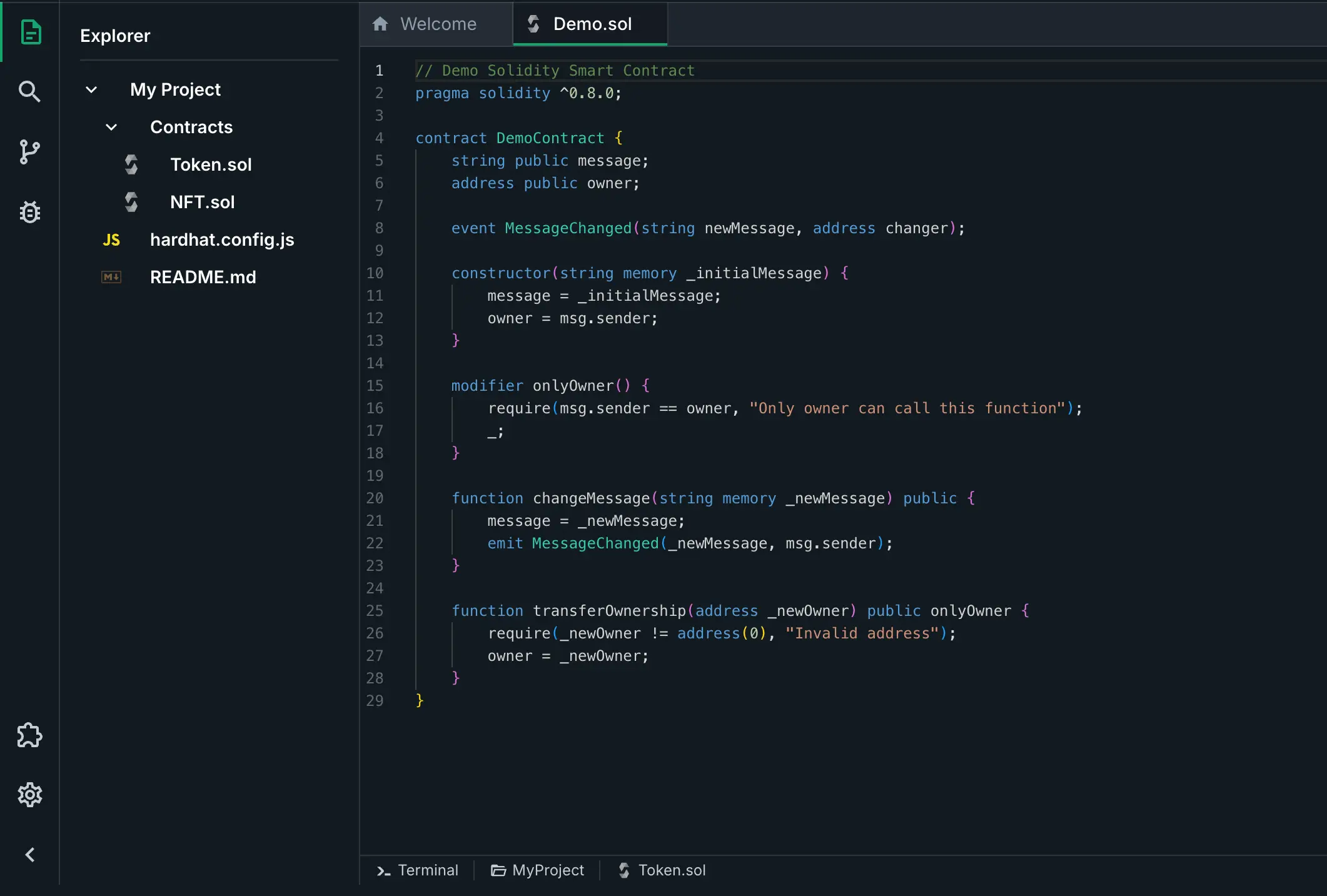Click Token.sol in the status bar
The width and height of the screenshot is (1327, 896).
tap(662, 870)
